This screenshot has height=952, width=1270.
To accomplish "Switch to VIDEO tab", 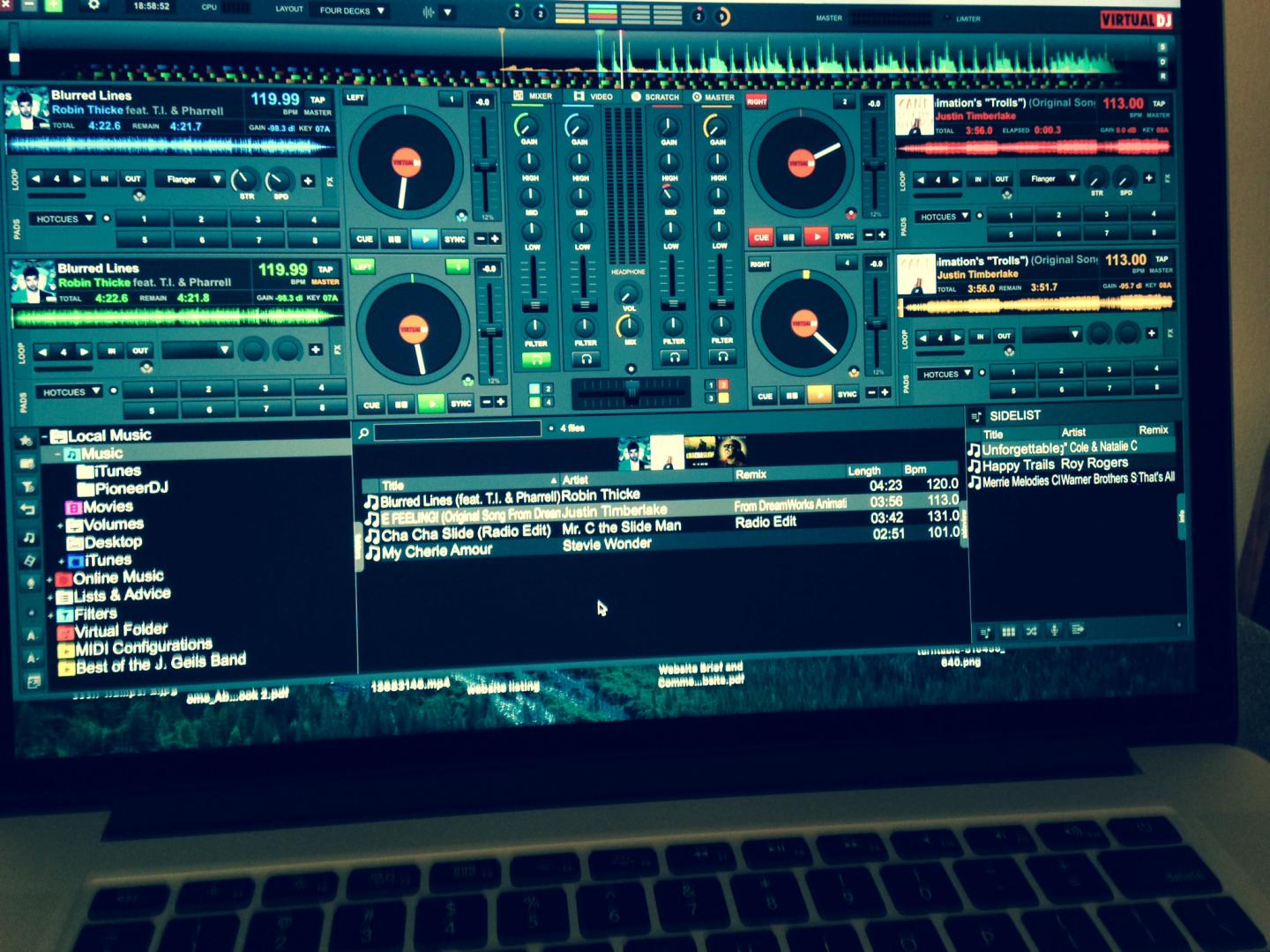I will [594, 96].
